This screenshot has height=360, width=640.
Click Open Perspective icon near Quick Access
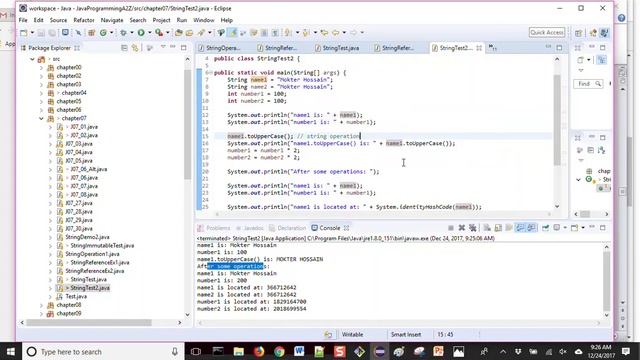(x=578, y=33)
